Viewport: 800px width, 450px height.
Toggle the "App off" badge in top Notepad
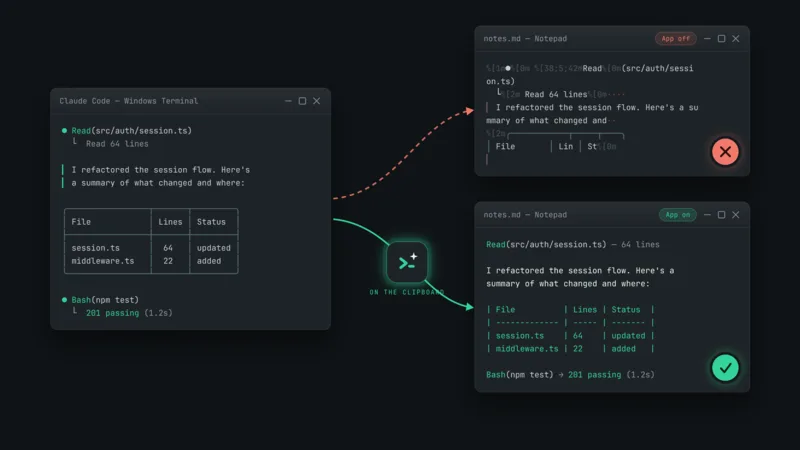676,39
